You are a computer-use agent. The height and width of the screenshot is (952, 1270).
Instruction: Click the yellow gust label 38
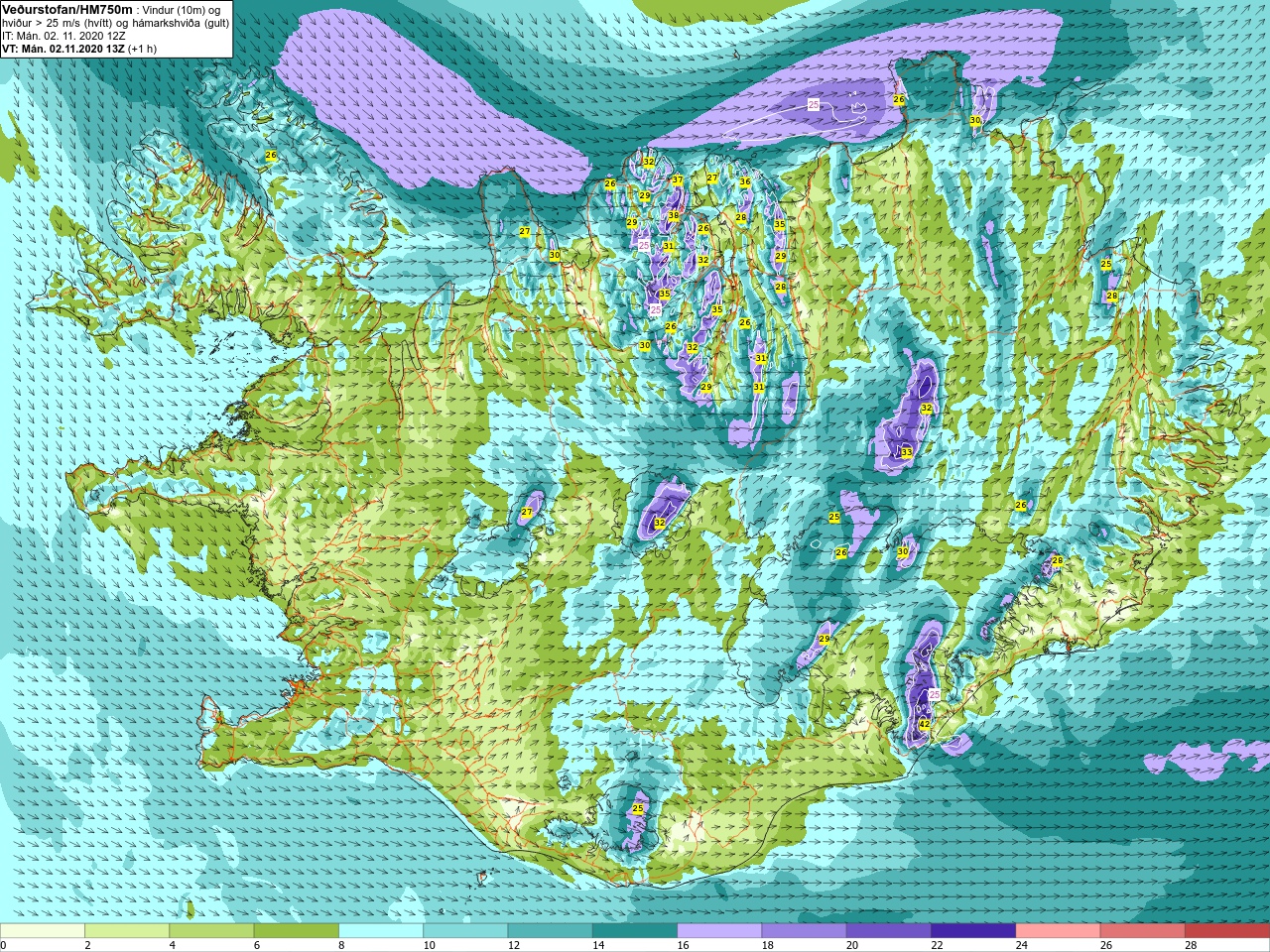coord(674,215)
